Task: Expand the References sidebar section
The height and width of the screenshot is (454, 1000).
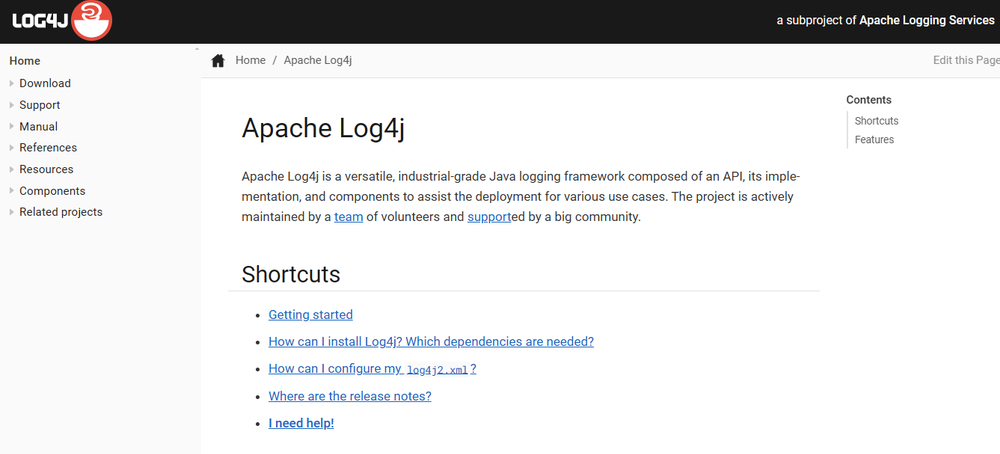Action: (x=12, y=147)
